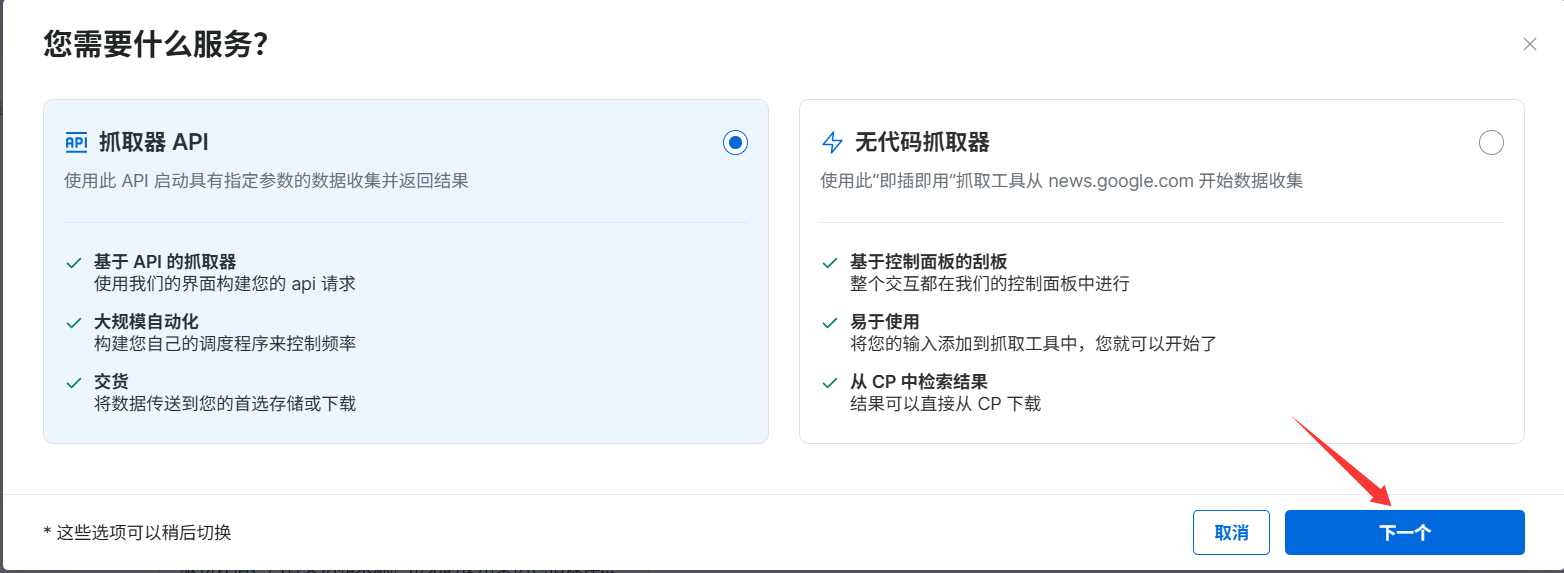Image resolution: width=1564 pixels, height=573 pixels.
Task: Click the checkmark beside 大规模自动化
Action: [74, 323]
